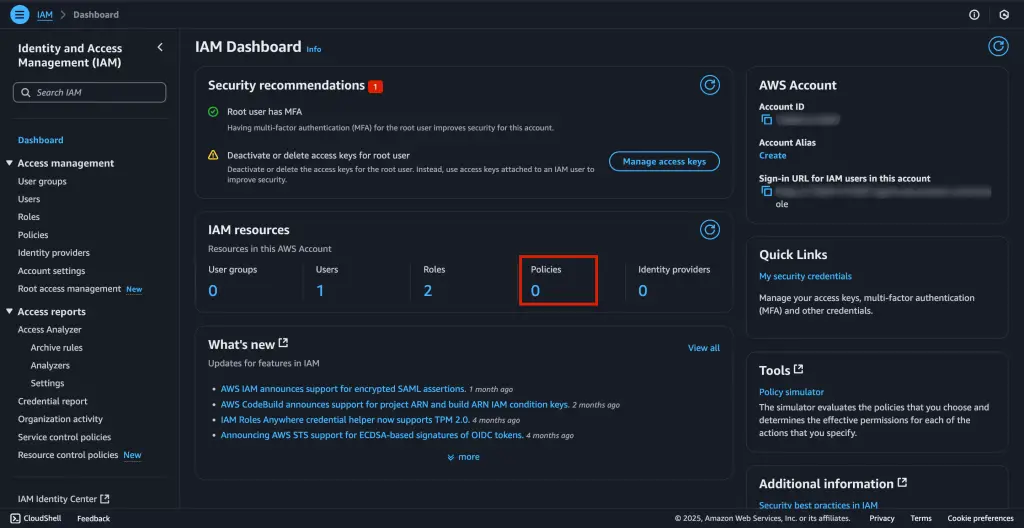The width and height of the screenshot is (1024, 528).
Task: Open encrypted SAML assertions announcement
Action: click(x=343, y=388)
